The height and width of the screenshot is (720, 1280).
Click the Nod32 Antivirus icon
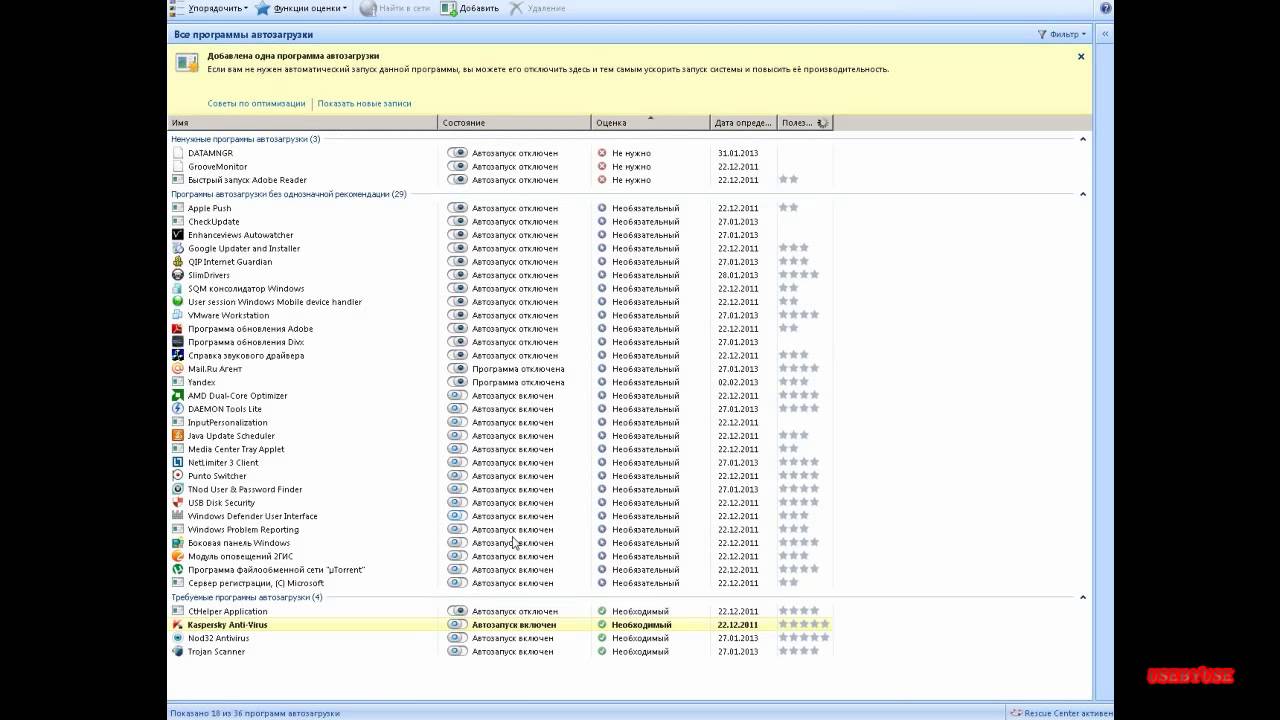coord(178,638)
